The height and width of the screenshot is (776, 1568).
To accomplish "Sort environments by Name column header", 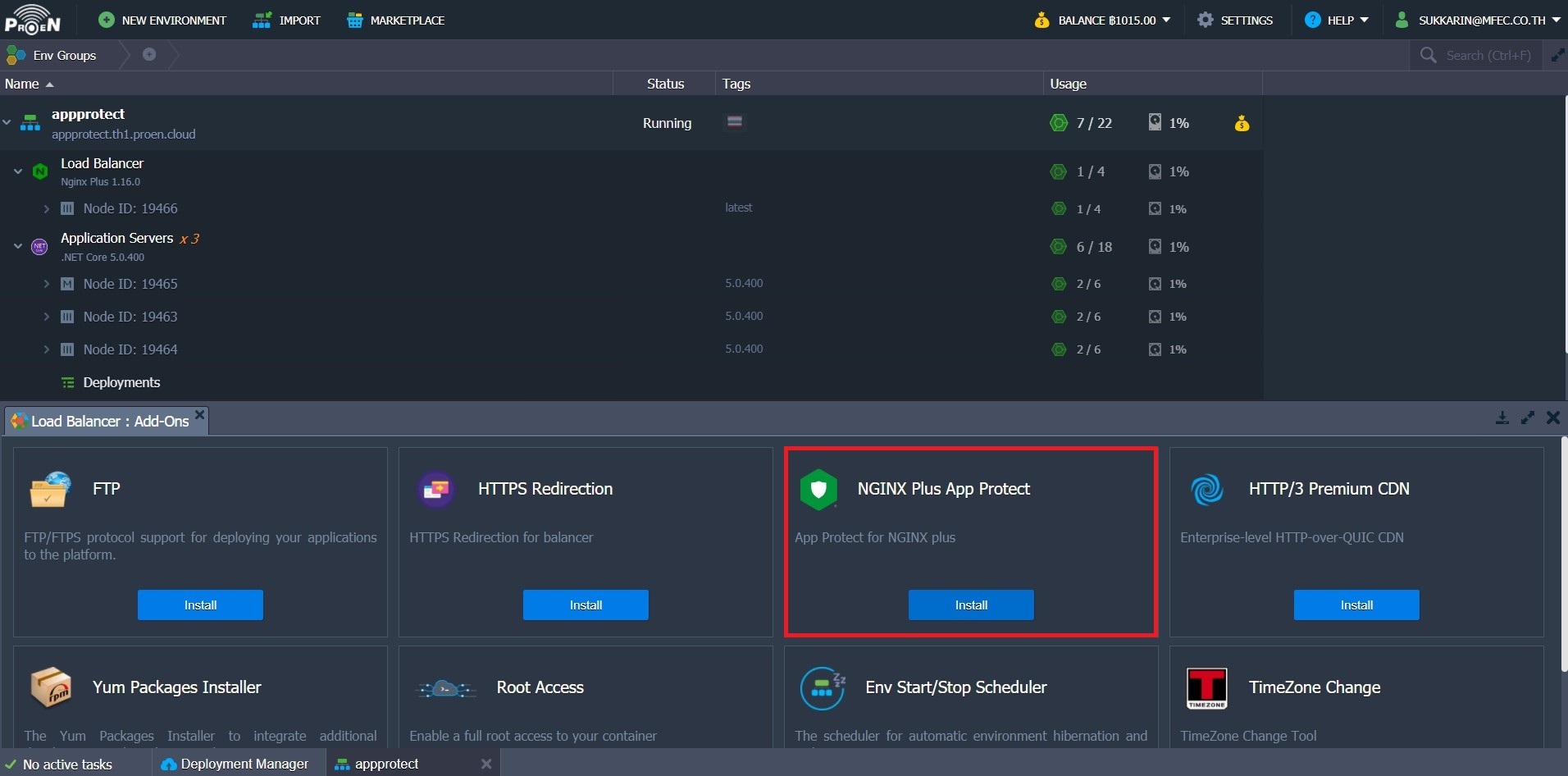I will (22, 84).
